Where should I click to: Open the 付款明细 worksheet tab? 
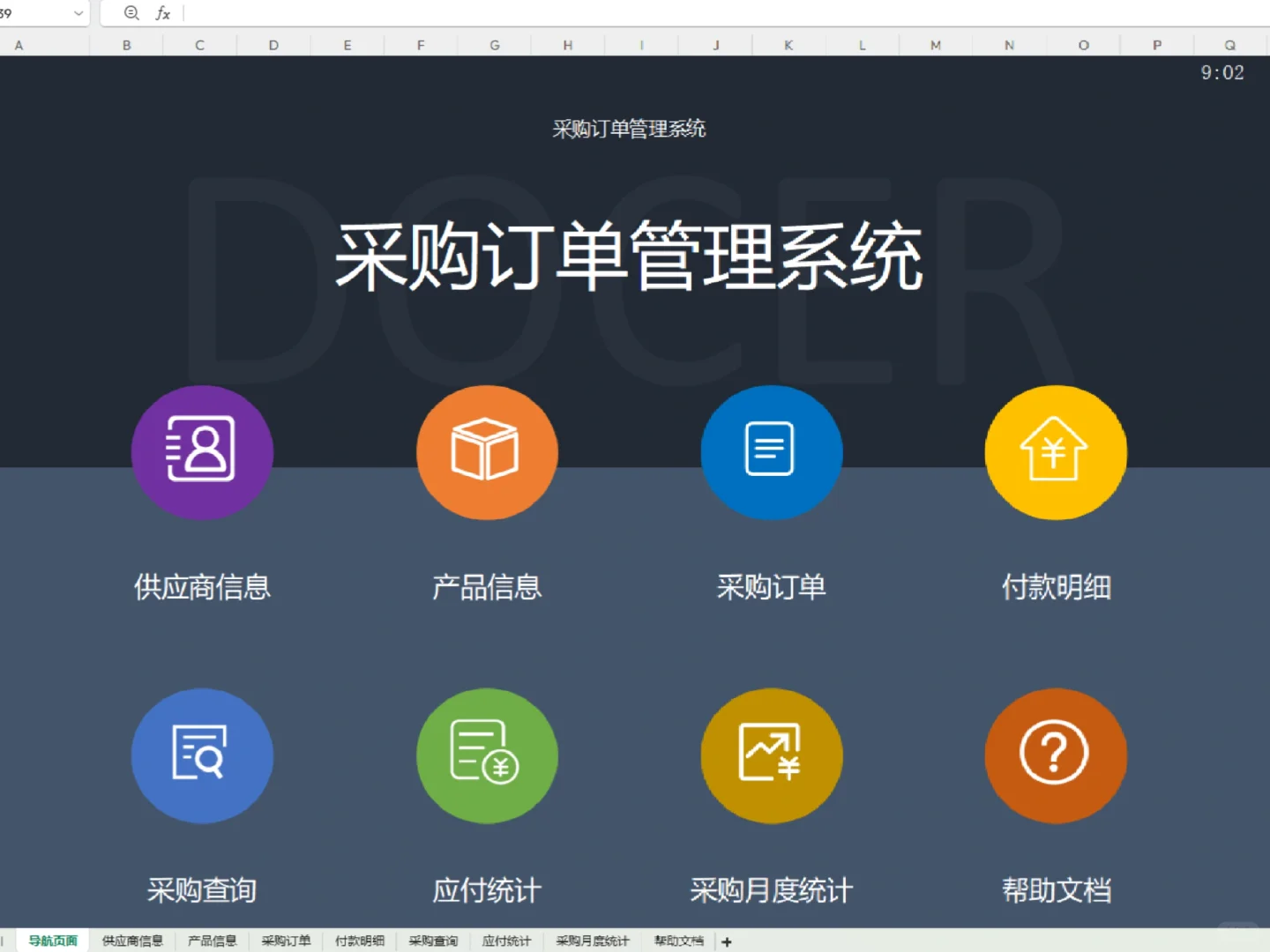pyautogui.click(x=359, y=941)
